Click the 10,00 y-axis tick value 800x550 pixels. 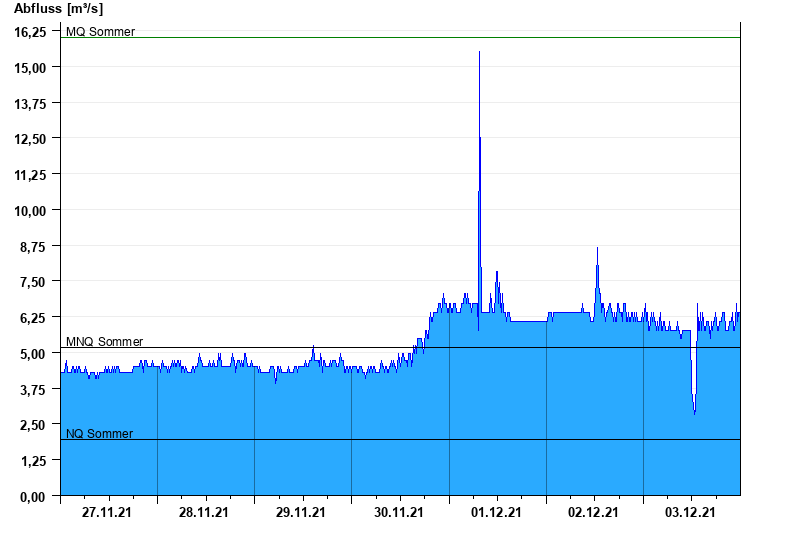click(29, 210)
